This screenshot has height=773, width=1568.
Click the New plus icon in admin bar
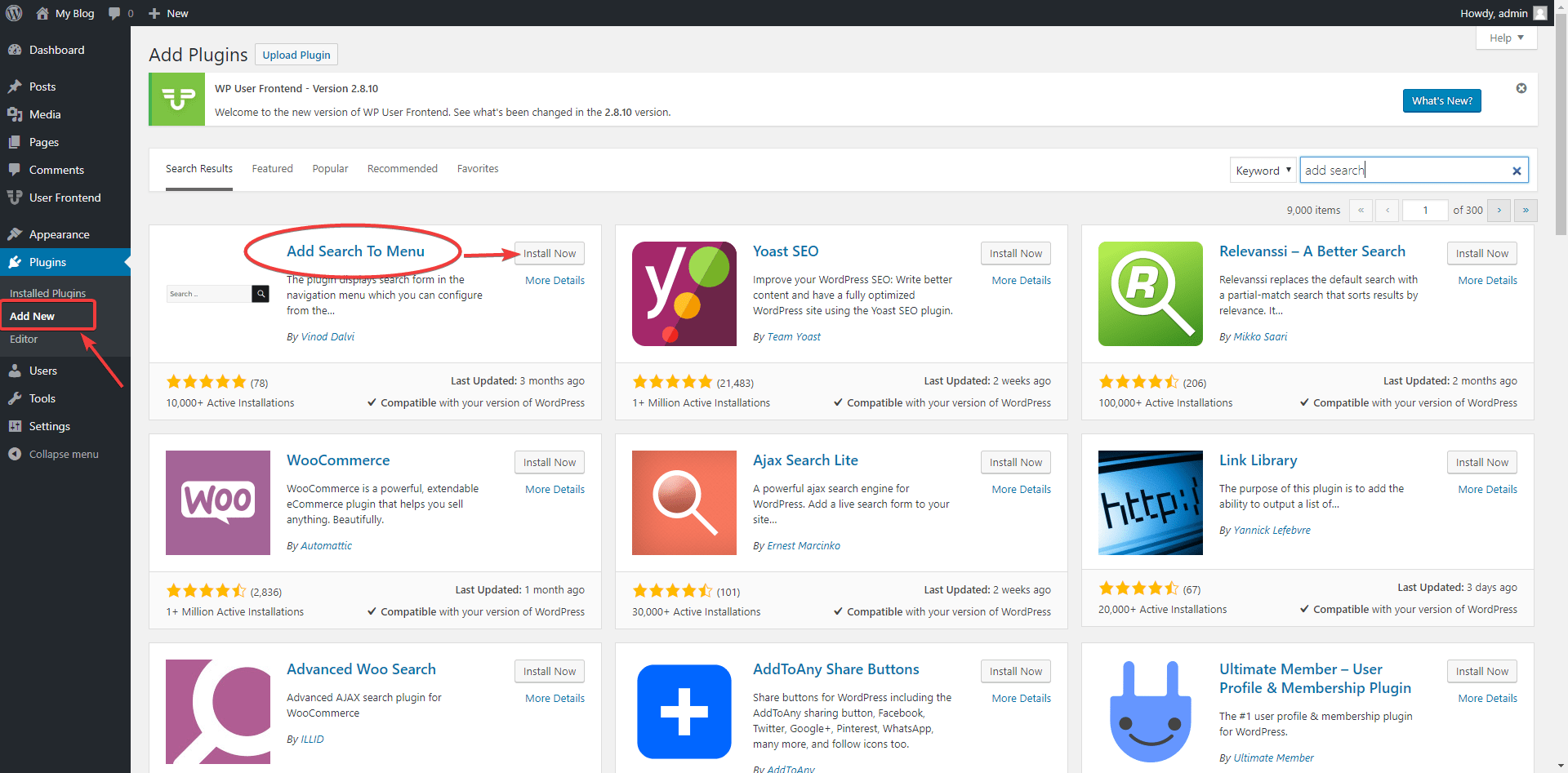point(154,13)
